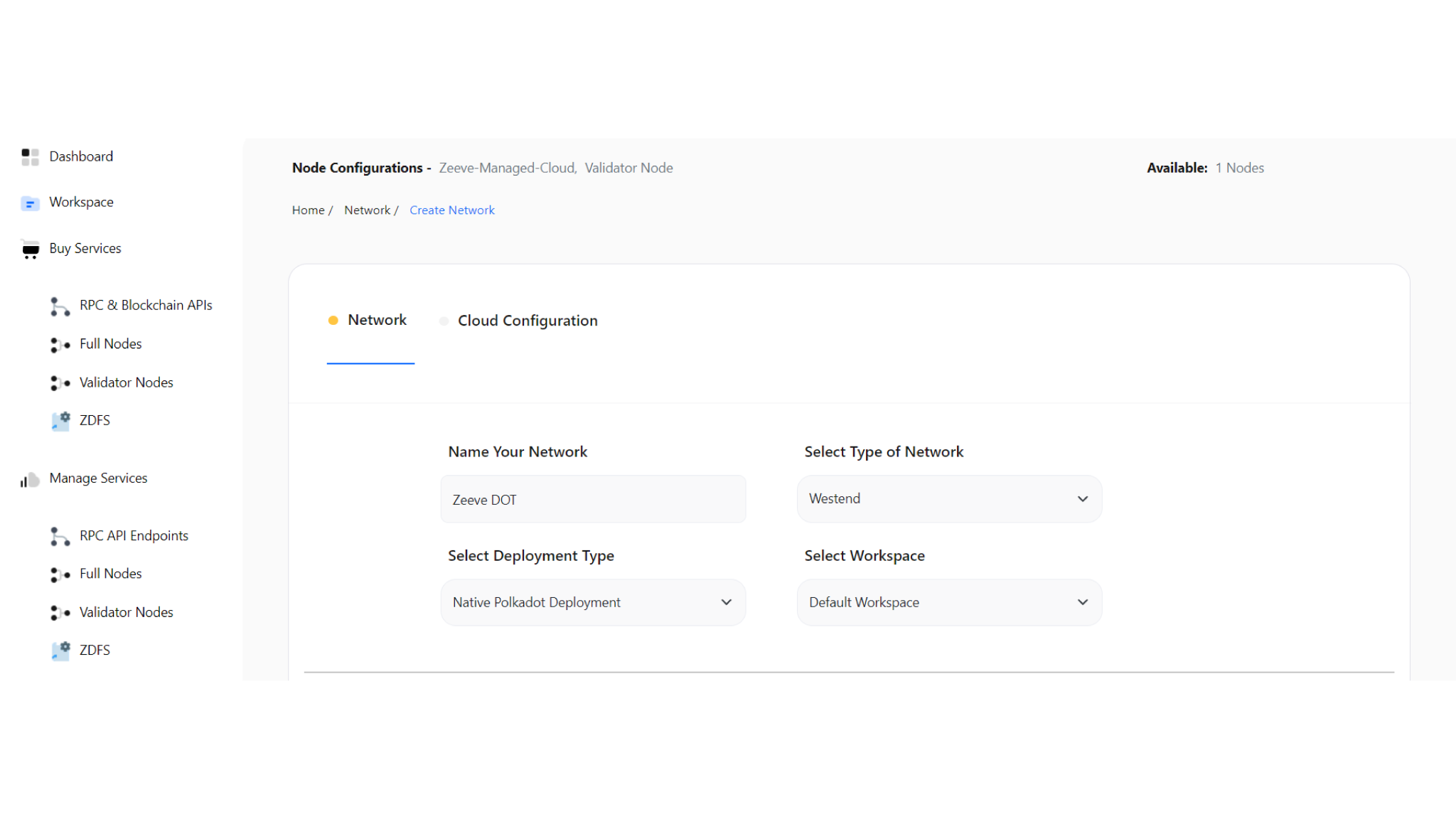Image resolution: width=1456 pixels, height=819 pixels.
Task: Open the Dashboard from the sidebar icon
Action: 30,156
